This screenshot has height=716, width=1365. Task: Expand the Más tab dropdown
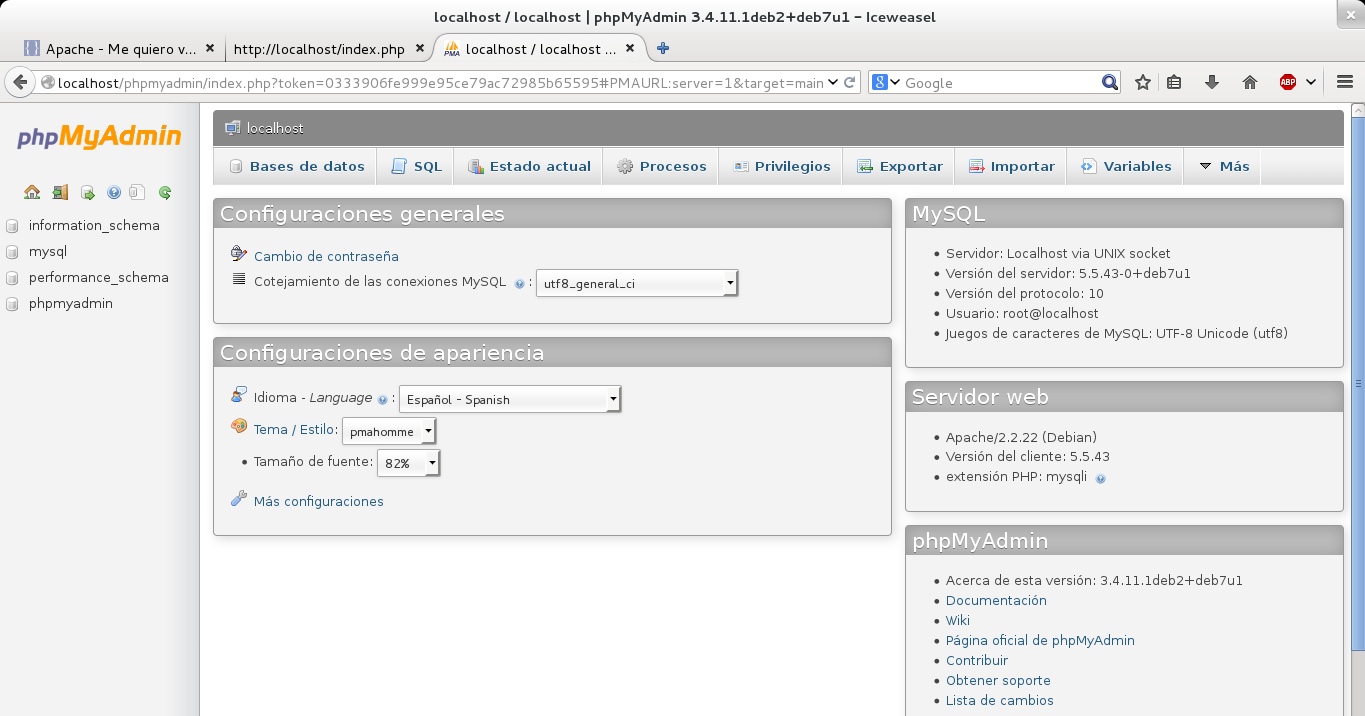click(1223, 167)
